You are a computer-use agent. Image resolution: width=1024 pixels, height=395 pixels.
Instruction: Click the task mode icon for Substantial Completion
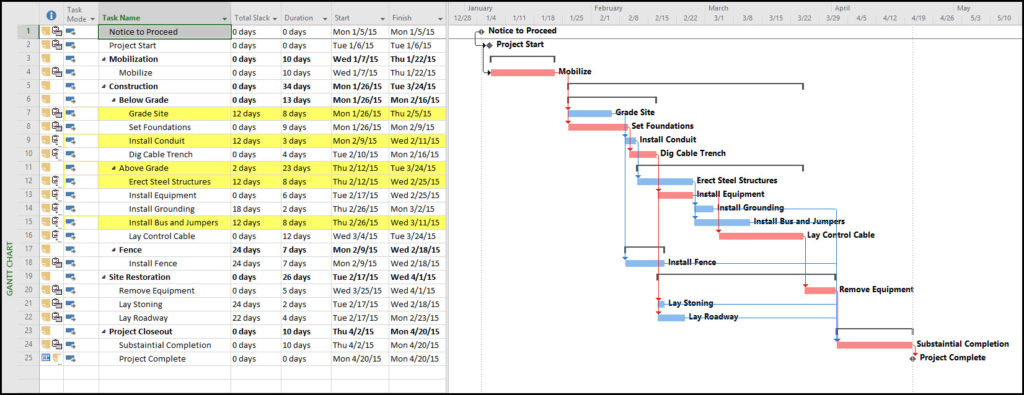click(x=71, y=345)
